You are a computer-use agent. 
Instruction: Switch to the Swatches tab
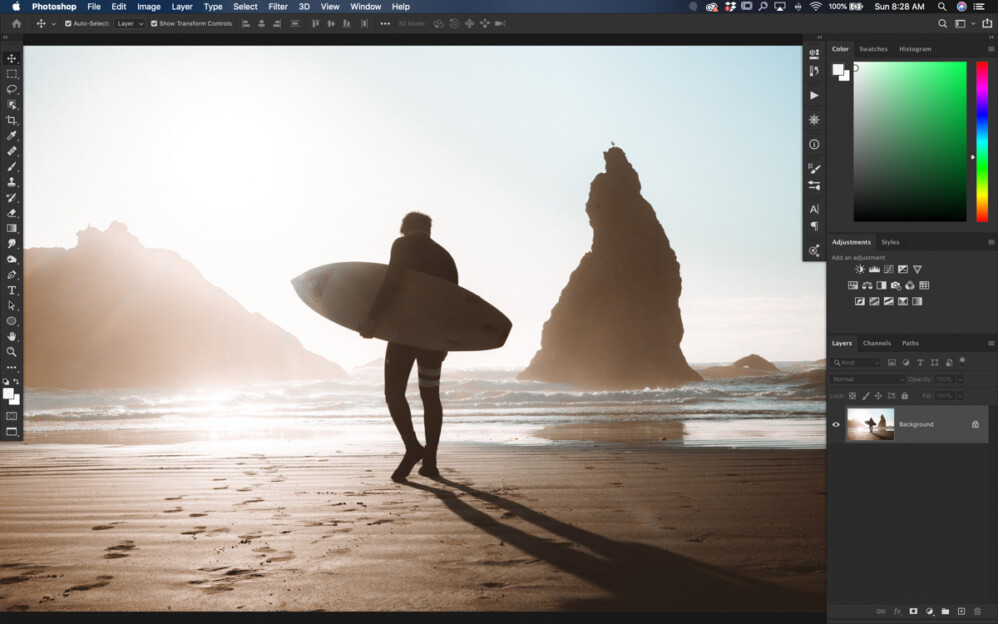coord(874,48)
